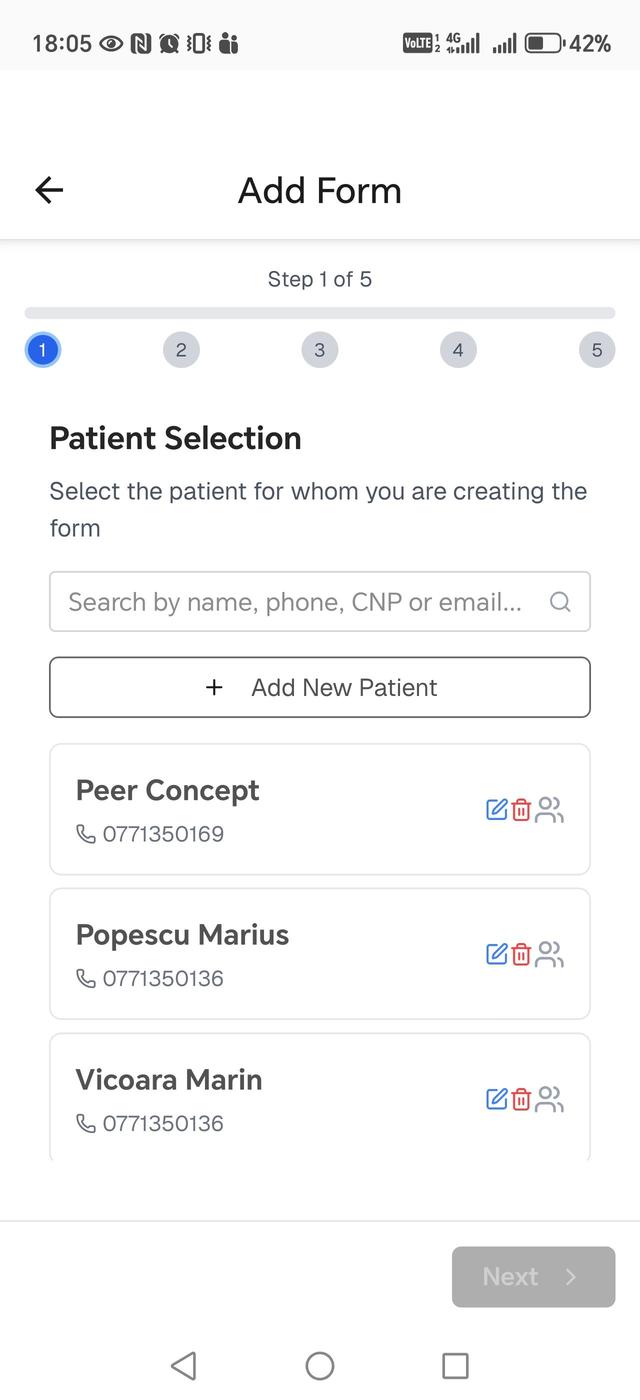Edit the Popescu Marius patient record
This screenshot has width=640, height=1400.
[496, 955]
